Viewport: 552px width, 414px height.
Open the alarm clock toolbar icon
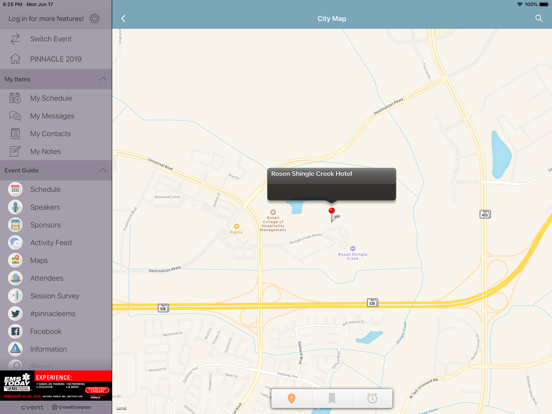coord(372,398)
